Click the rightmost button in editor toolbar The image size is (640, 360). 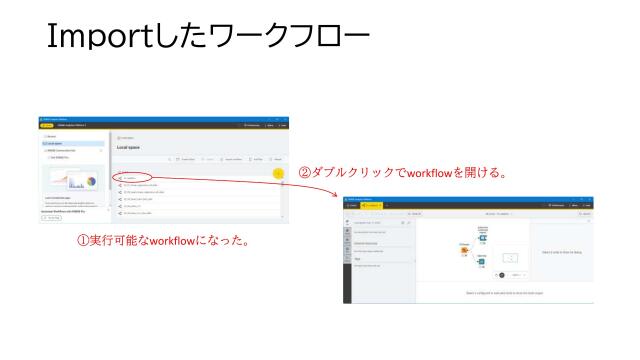tap(585, 214)
